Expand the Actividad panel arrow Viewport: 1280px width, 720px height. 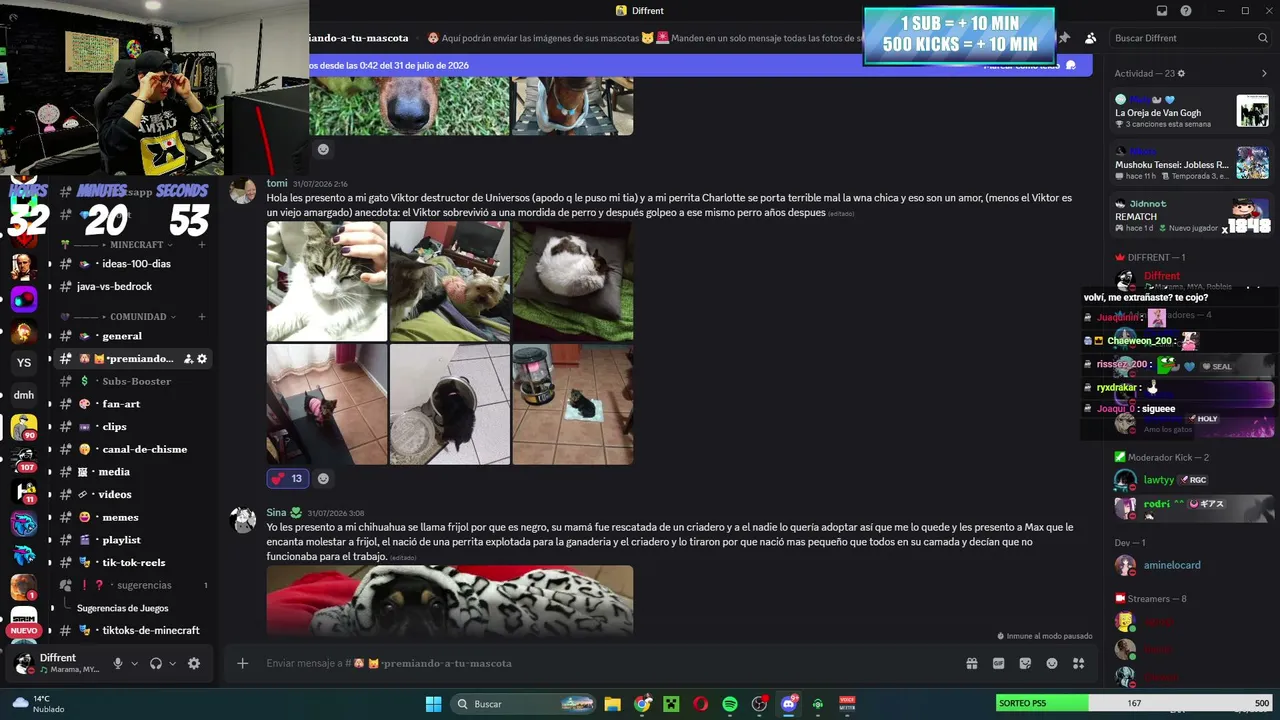[x=1264, y=74]
